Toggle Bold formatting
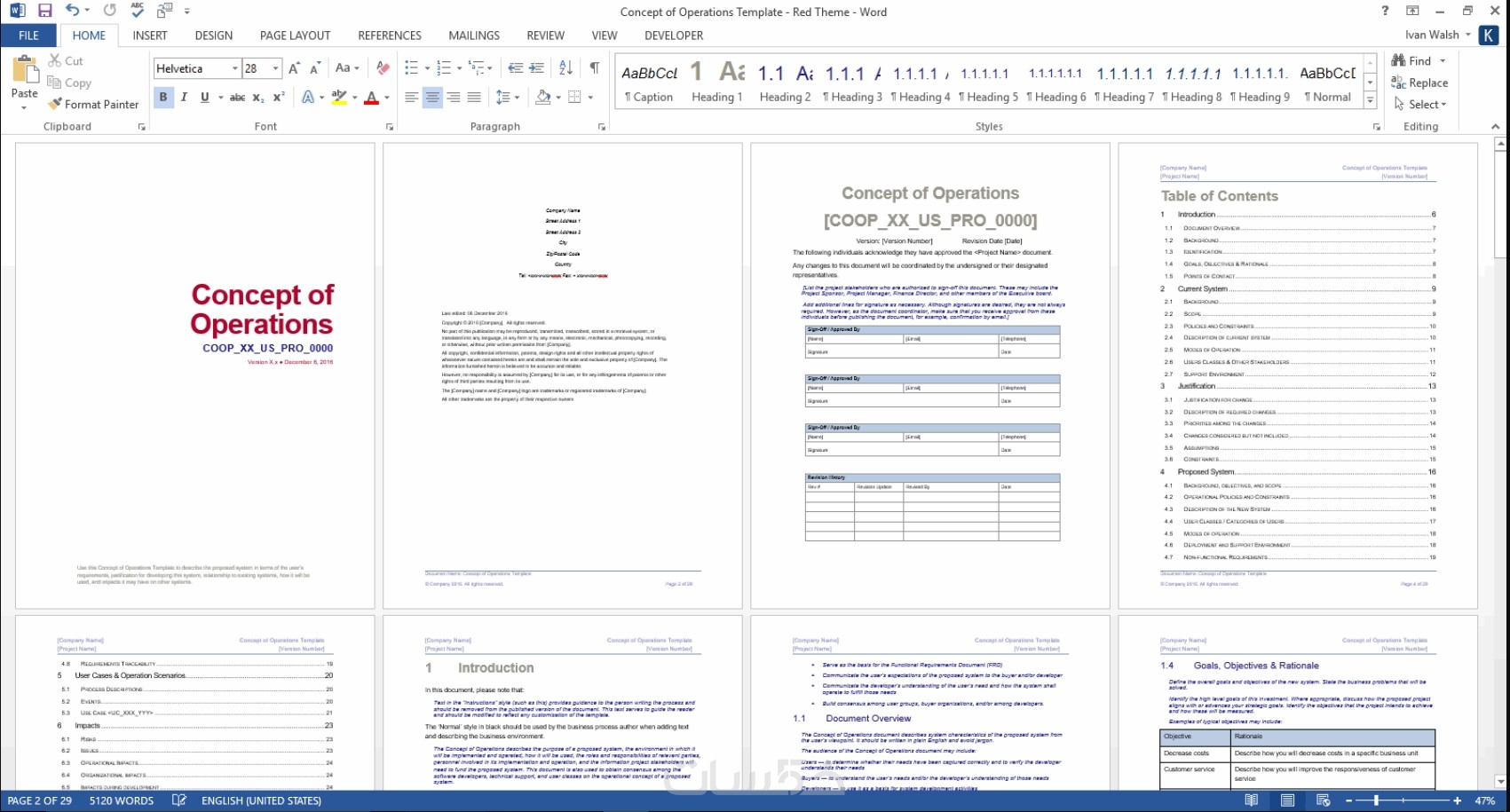1510x812 pixels. pyautogui.click(x=162, y=98)
